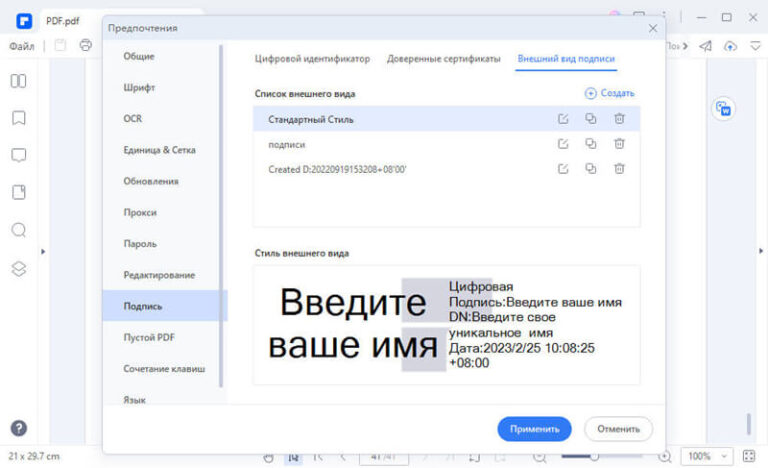Open the bookmarks panel in sidebar
Screen dimensions: 768x468
coord(18,118)
